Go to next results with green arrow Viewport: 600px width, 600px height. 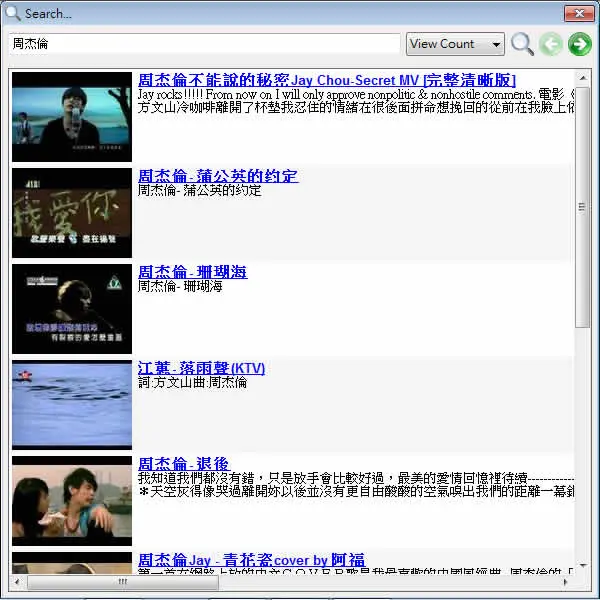(580, 44)
